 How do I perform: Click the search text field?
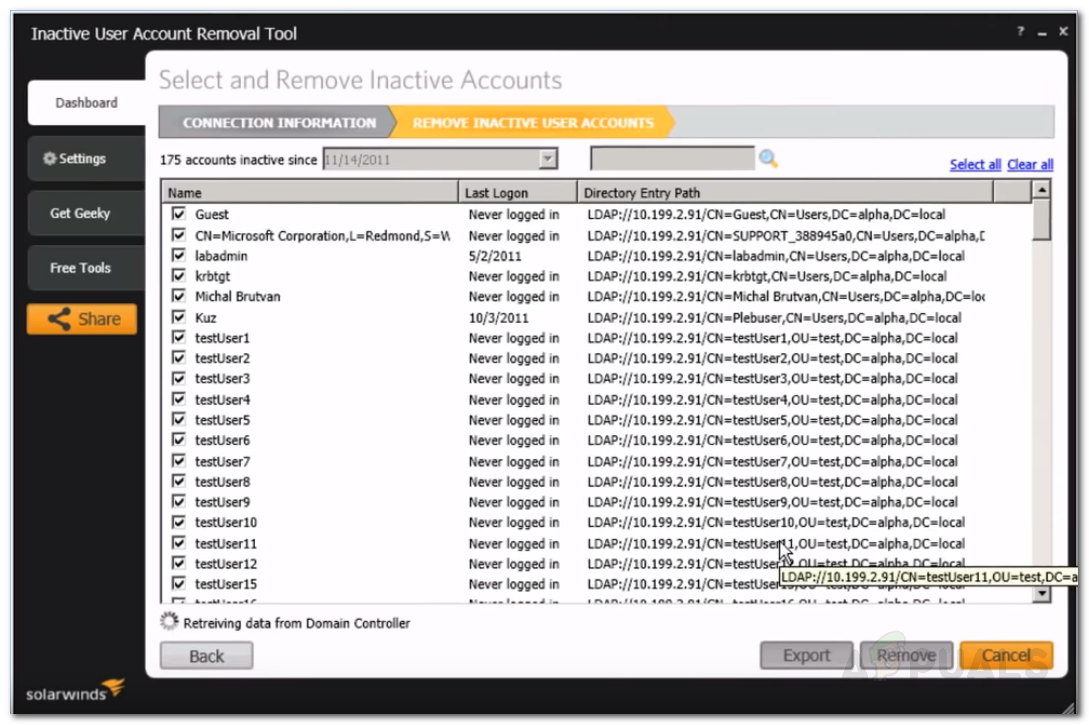click(x=672, y=159)
